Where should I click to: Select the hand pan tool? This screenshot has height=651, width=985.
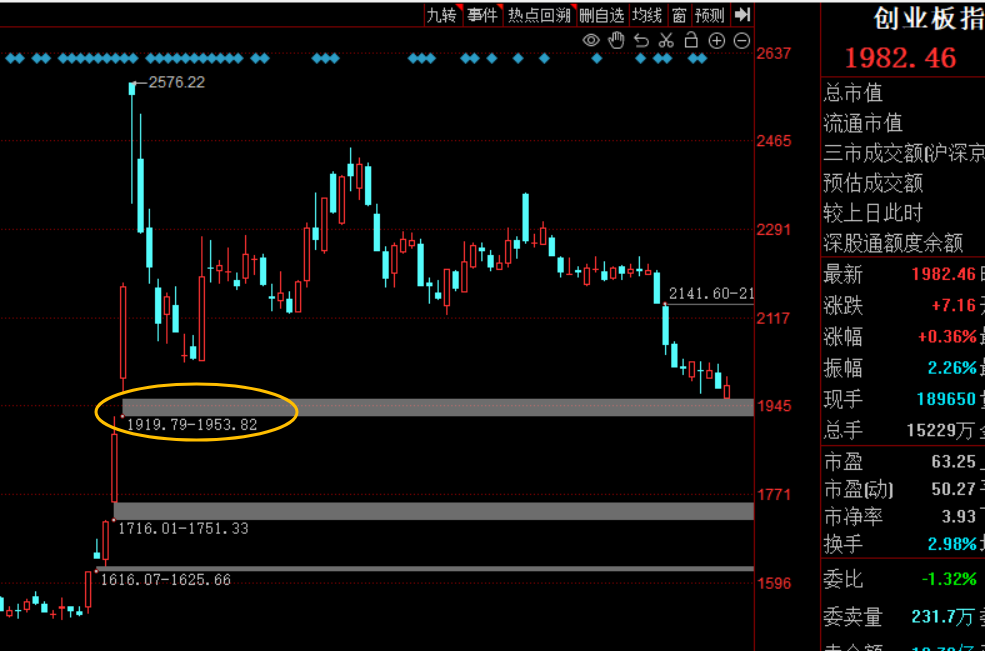(616, 40)
